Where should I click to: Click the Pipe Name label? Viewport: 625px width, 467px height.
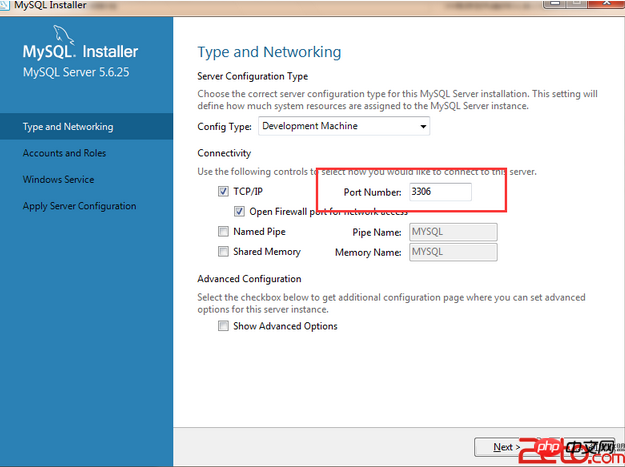click(x=377, y=232)
